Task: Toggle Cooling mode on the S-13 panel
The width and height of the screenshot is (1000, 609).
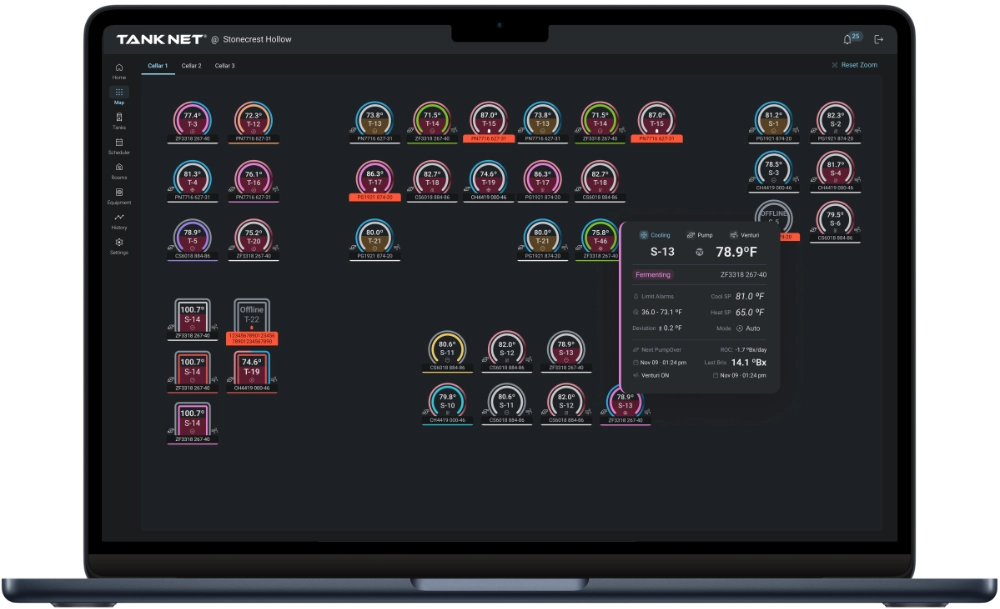Action: point(655,235)
